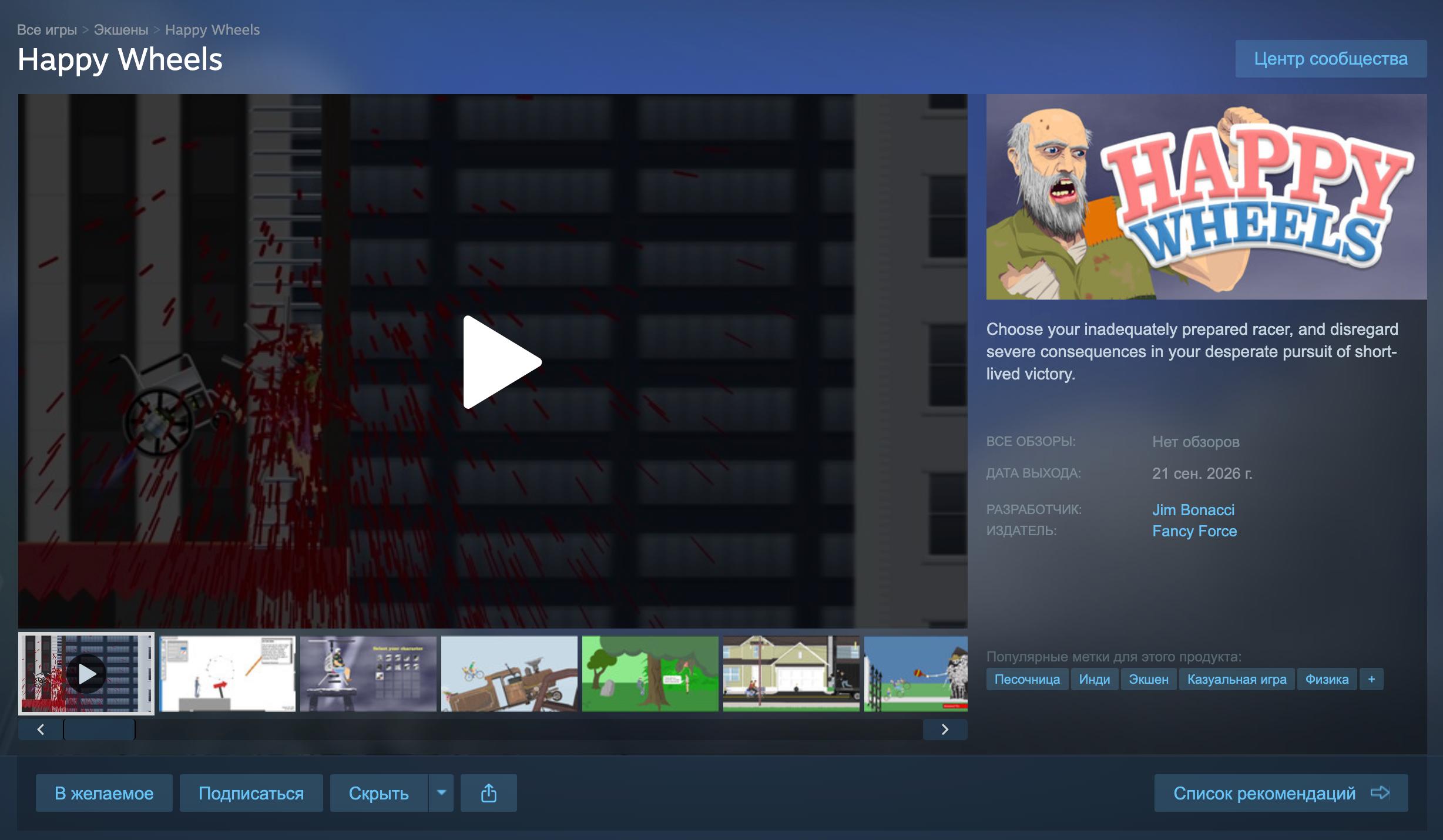
Task: Click the Казуальная игра tag
Action: [x=1237, y=679]
